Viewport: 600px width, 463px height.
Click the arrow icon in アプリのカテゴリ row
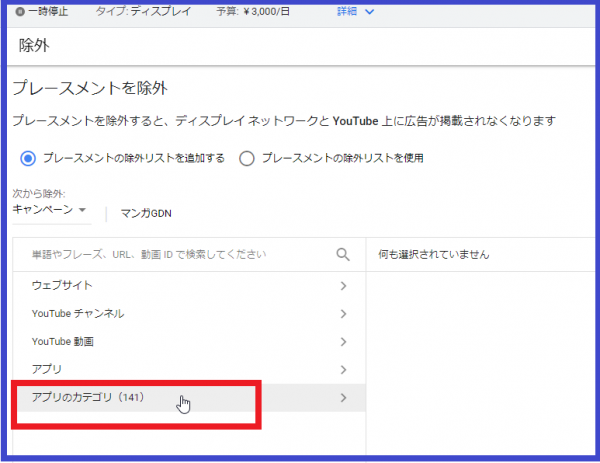343,398
